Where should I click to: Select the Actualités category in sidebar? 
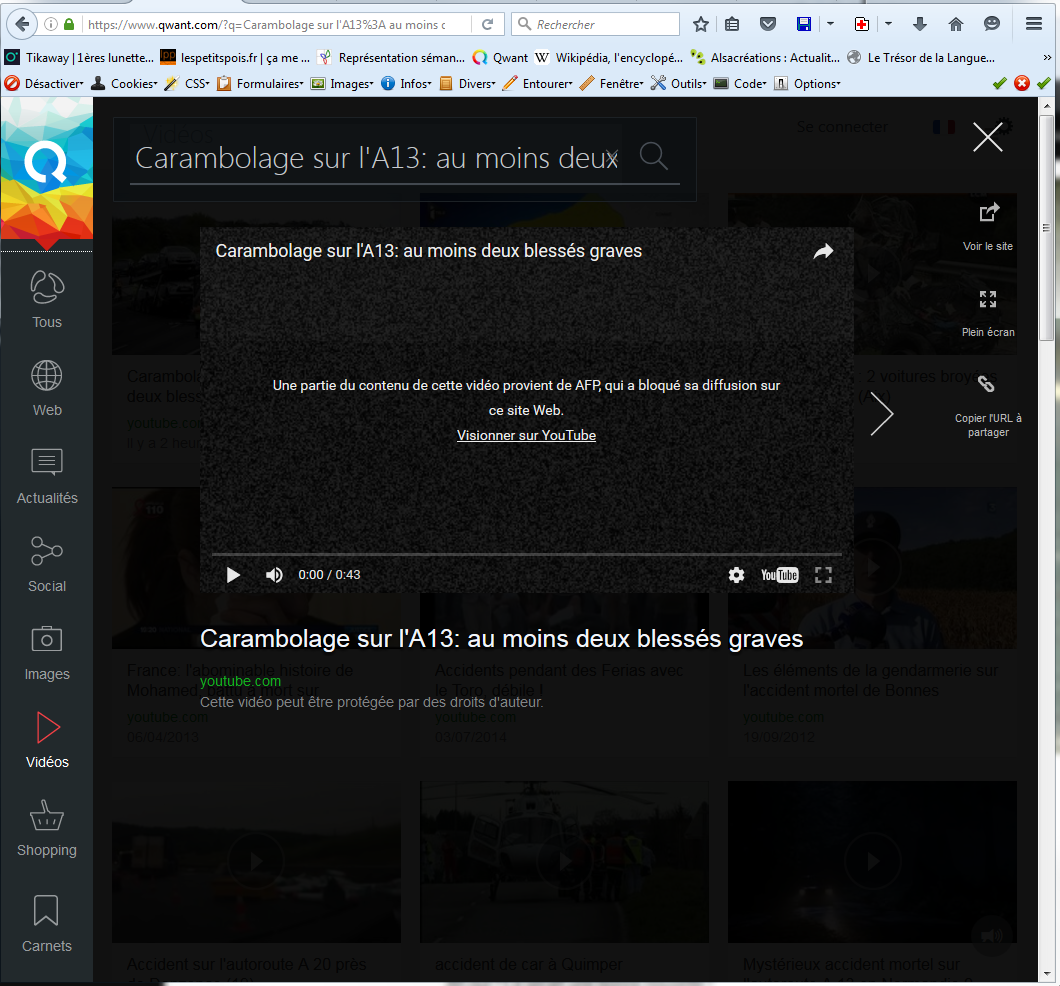pos(47,476)
